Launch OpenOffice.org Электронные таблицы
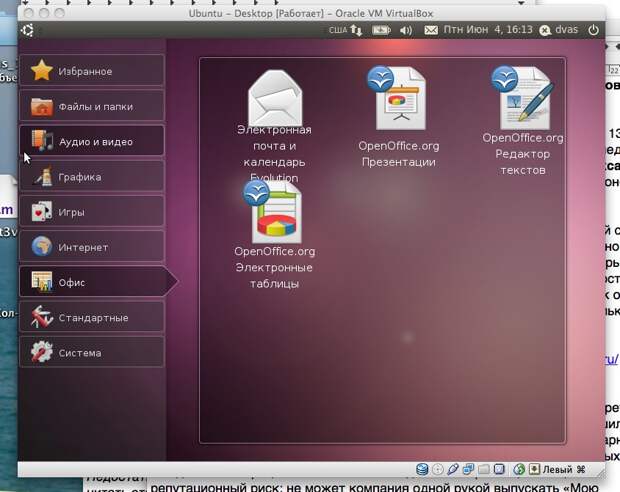The width and height of the screenshot is (620, 492). [274, 235]
